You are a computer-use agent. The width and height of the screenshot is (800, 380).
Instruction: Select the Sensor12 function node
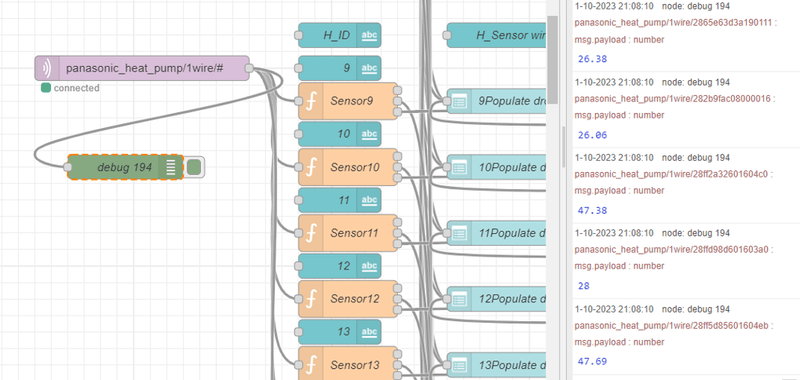tap(347, 299)
